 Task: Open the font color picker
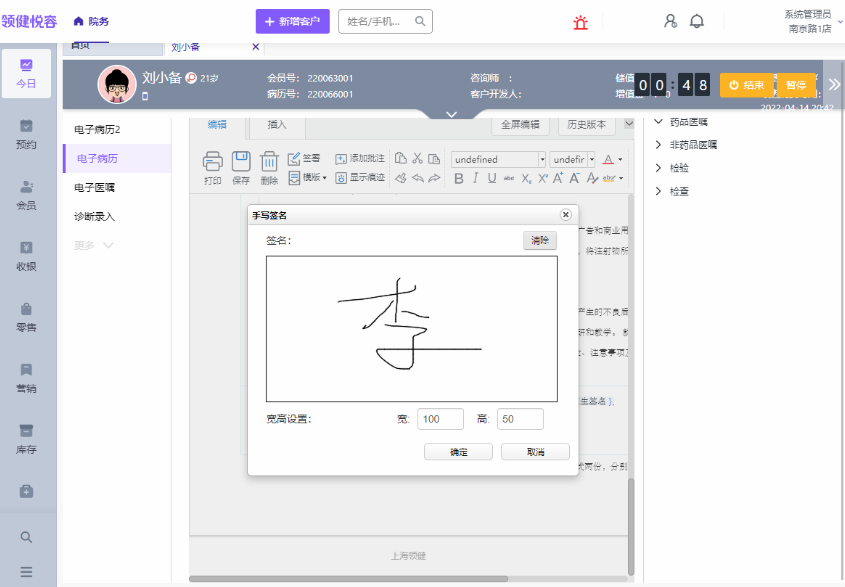612,160
